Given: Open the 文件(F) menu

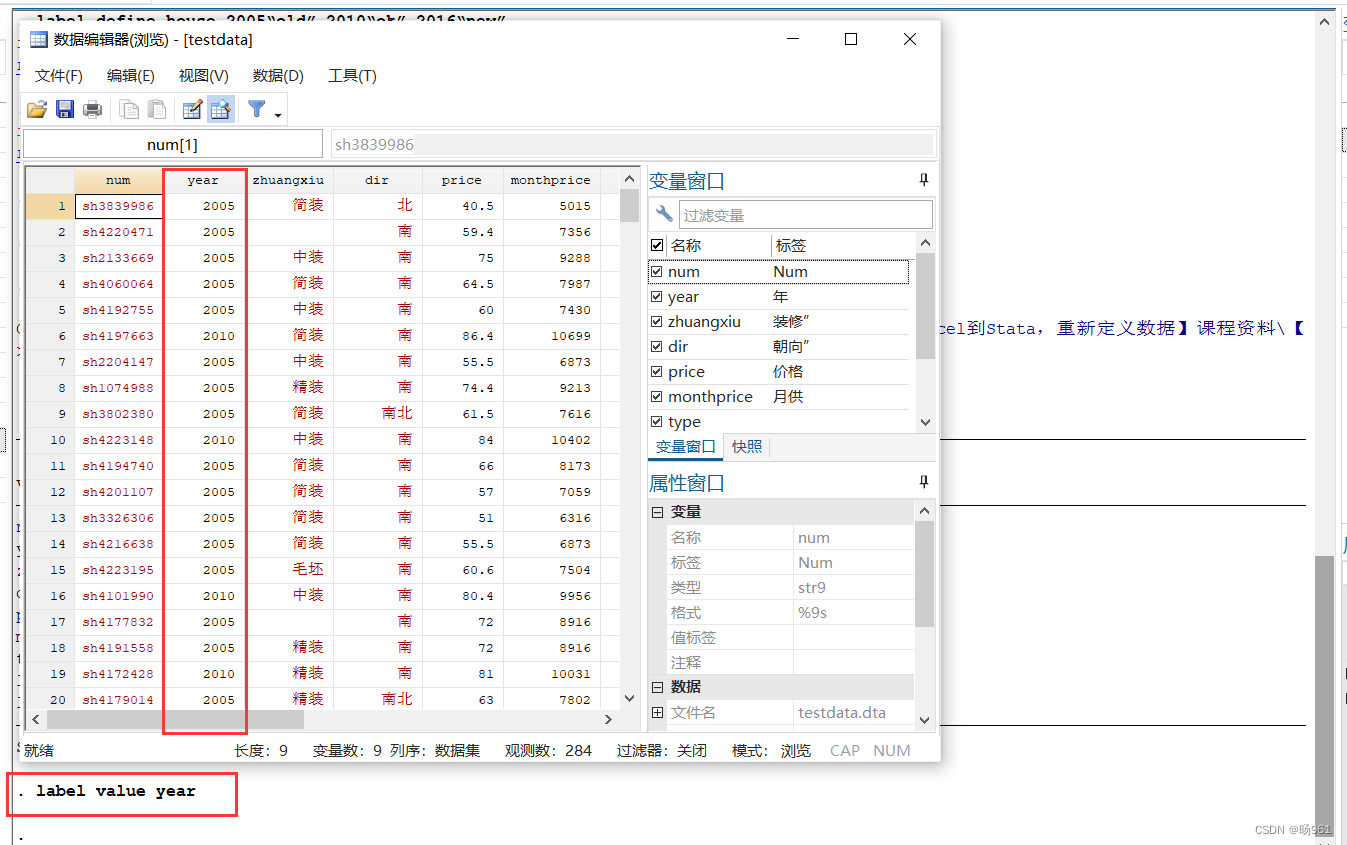Looking at the screenshot, I should (59, 76).
